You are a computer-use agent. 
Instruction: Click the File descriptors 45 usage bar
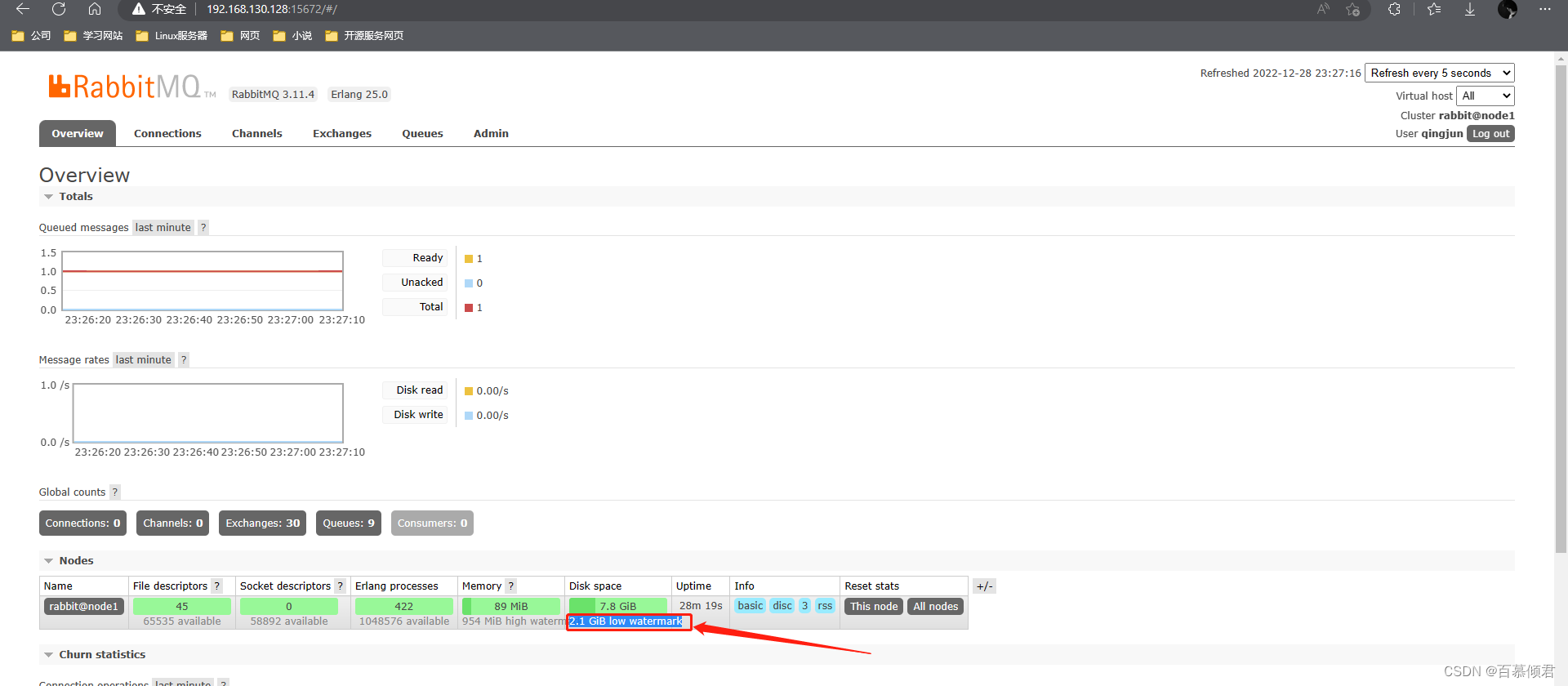pos(181,607)
